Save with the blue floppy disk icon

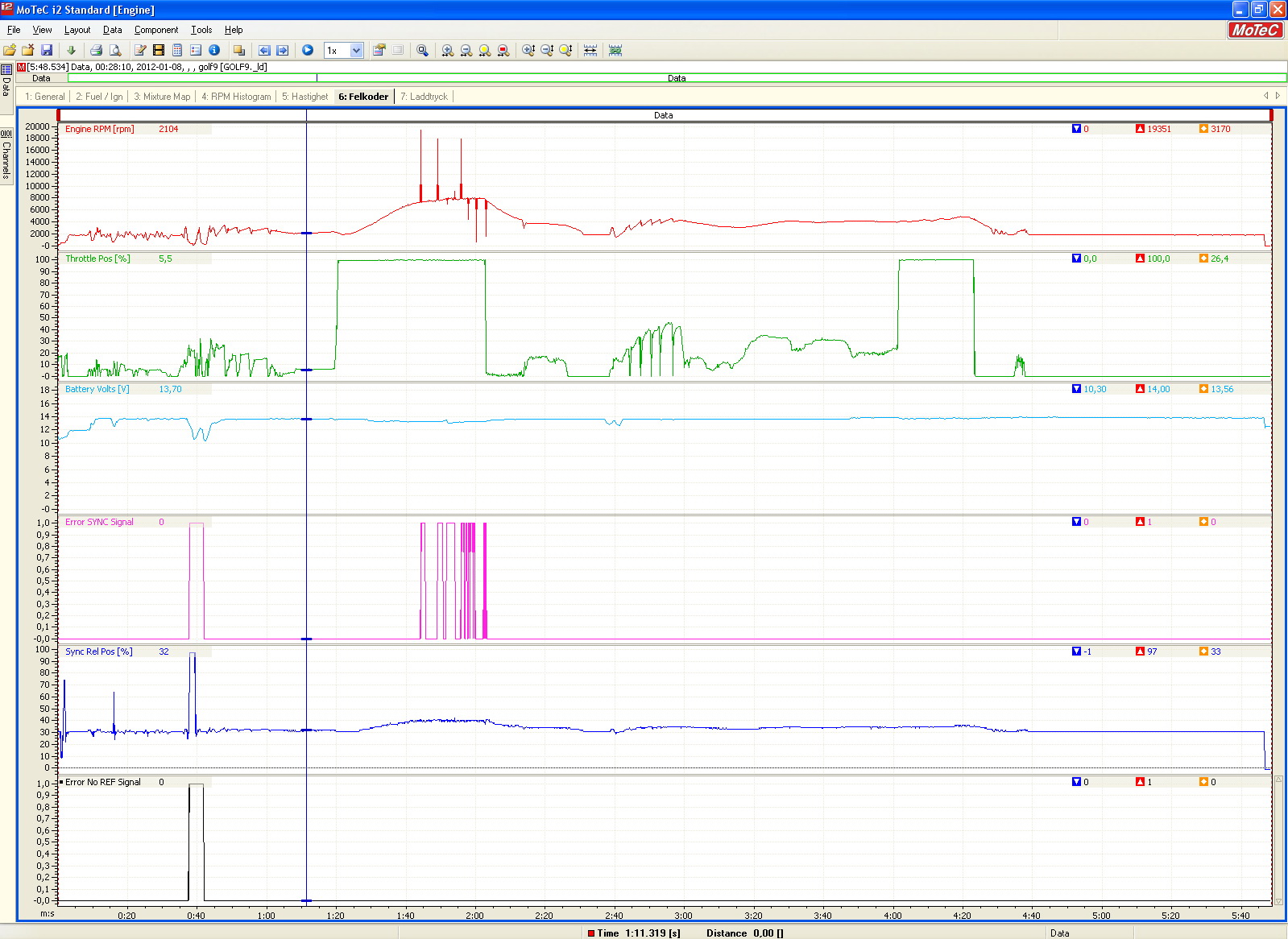pyautogui.click(x=47, y=50)
